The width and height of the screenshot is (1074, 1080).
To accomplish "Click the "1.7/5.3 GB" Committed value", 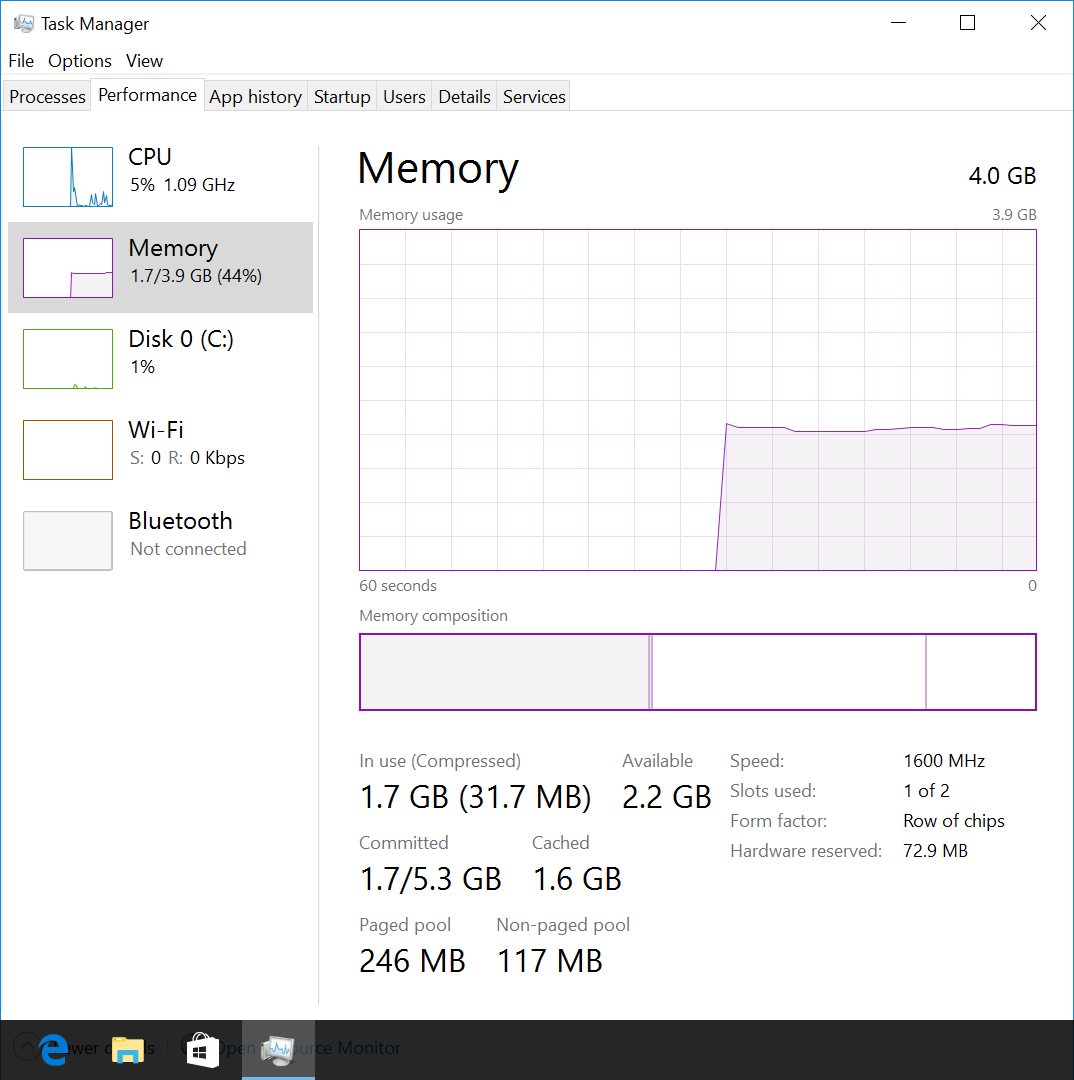I will point(431,879).
